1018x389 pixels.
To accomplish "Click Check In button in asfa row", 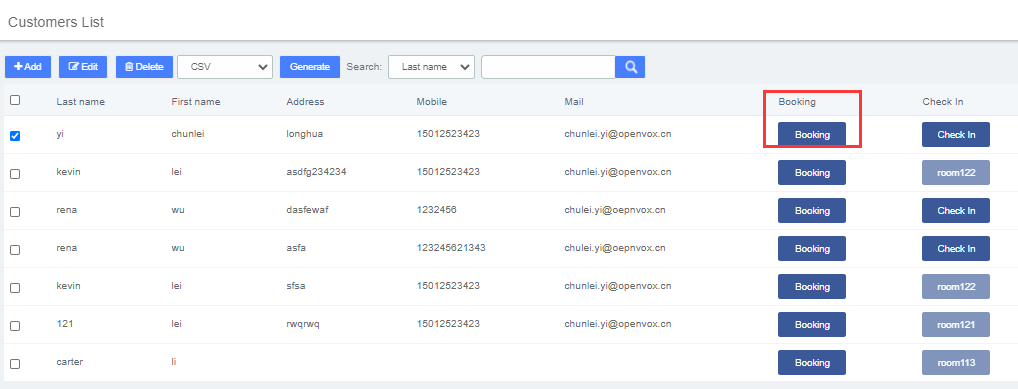I will [x=956, y=249].
